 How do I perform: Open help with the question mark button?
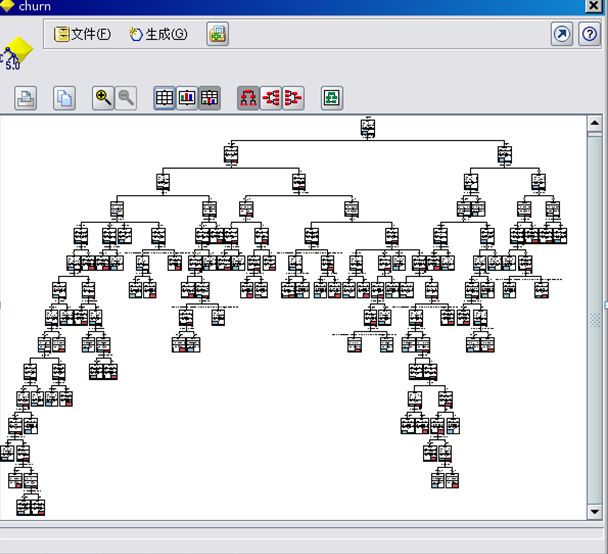[589, 34]
